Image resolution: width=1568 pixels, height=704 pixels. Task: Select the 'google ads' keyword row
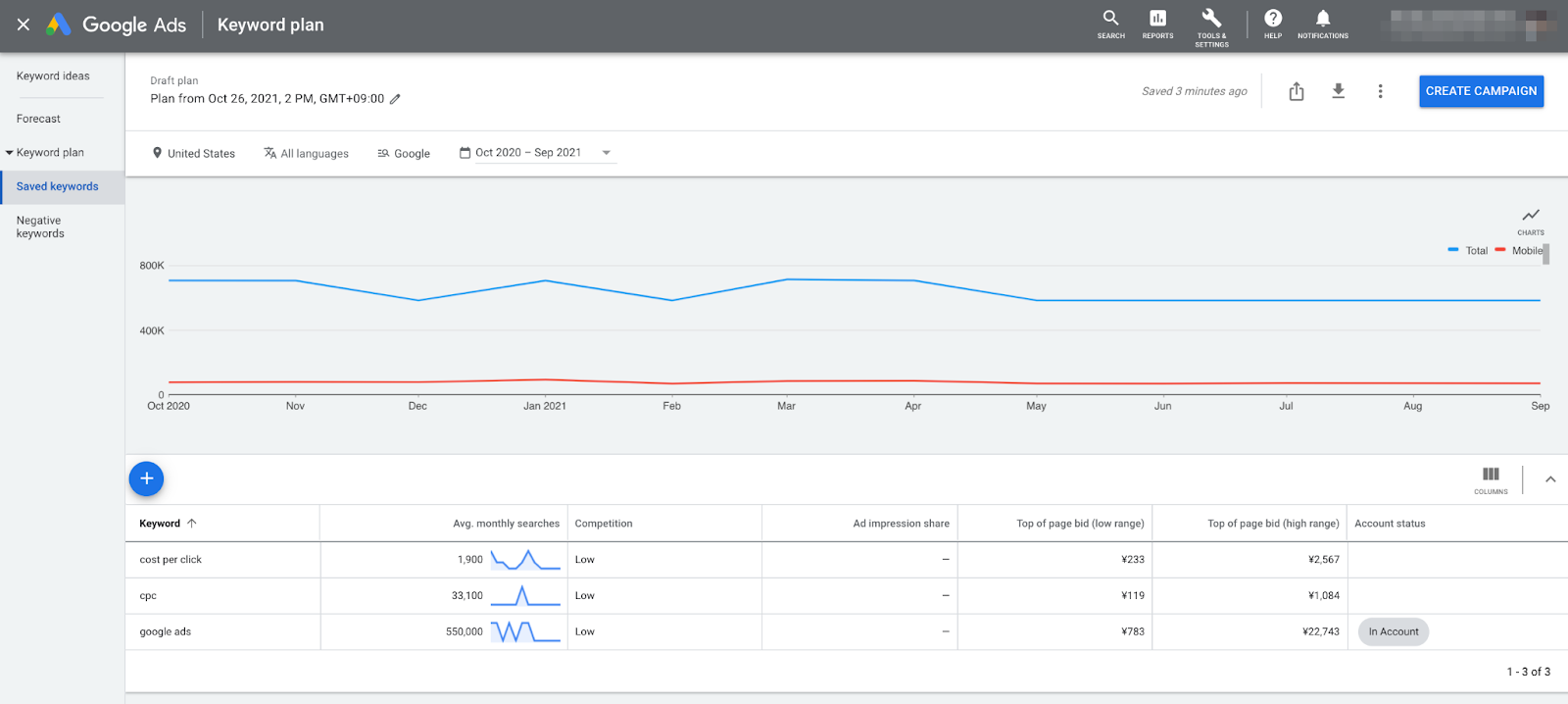[x=847, y=632]
